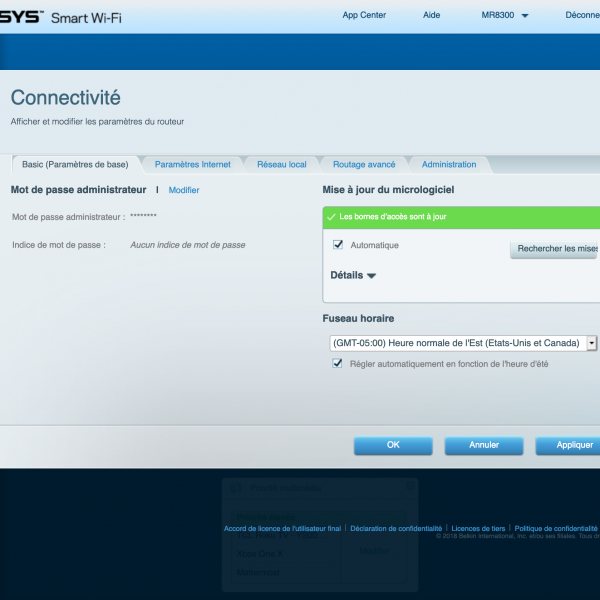Image resolution: width=600 pixels, height=600 pixels.
Task: Open App Center from the top bar
Action: pos(364,16)
